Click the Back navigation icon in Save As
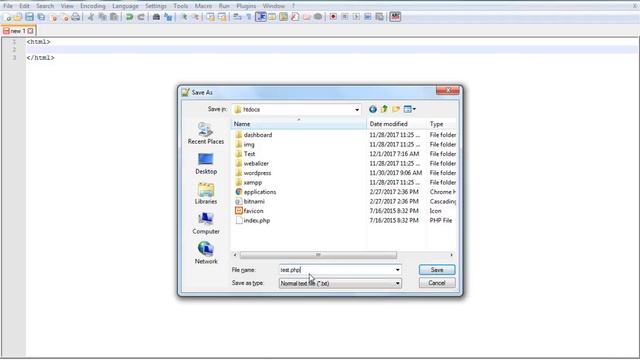Screen dimensions: 640x360 [x=373, y=109]
